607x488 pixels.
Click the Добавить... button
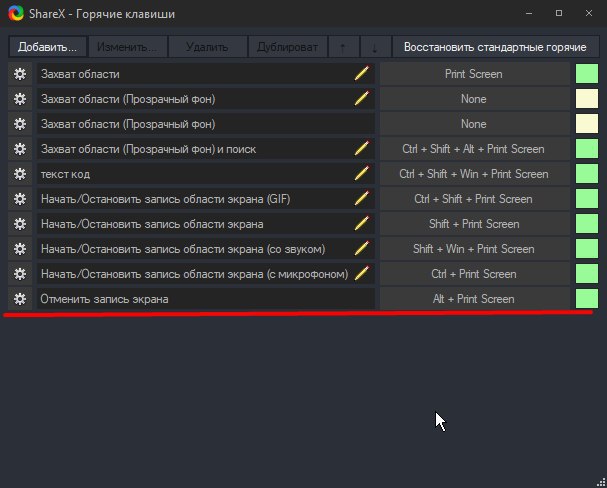48,47
